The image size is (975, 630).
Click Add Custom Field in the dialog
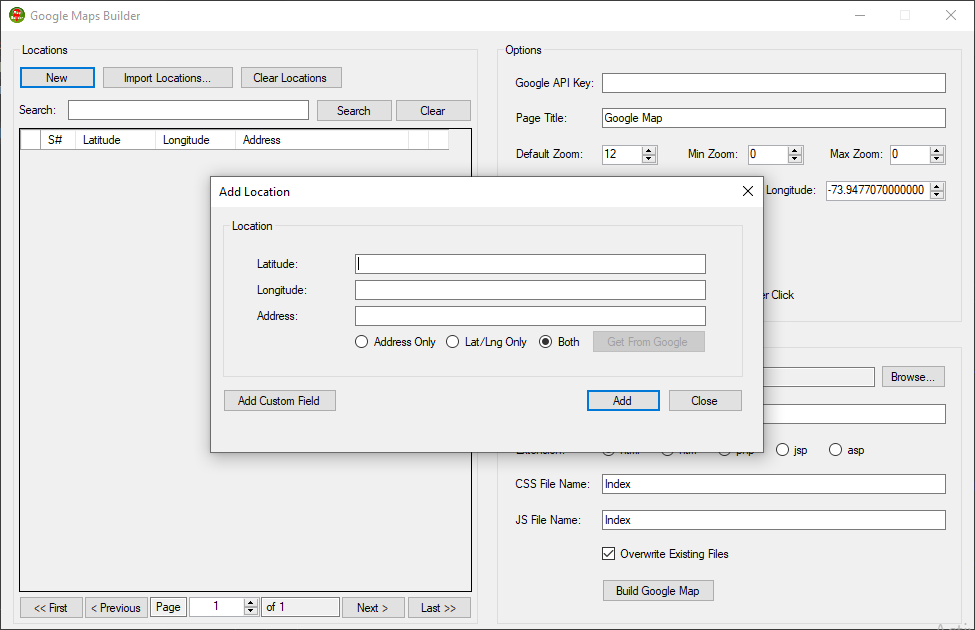pos(279,400)
